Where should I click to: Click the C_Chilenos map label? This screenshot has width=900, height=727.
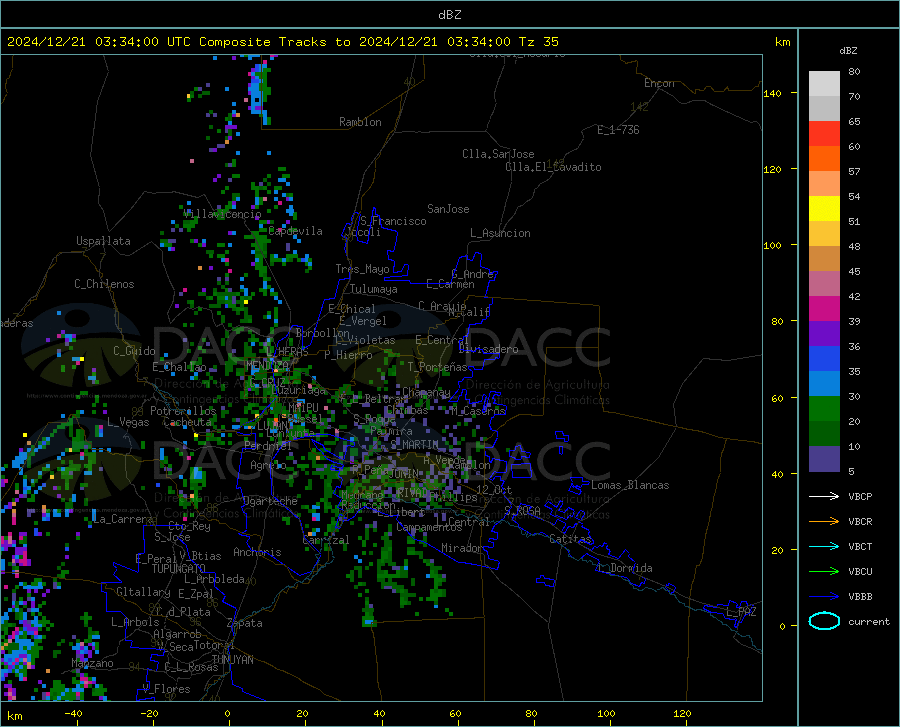104,284
